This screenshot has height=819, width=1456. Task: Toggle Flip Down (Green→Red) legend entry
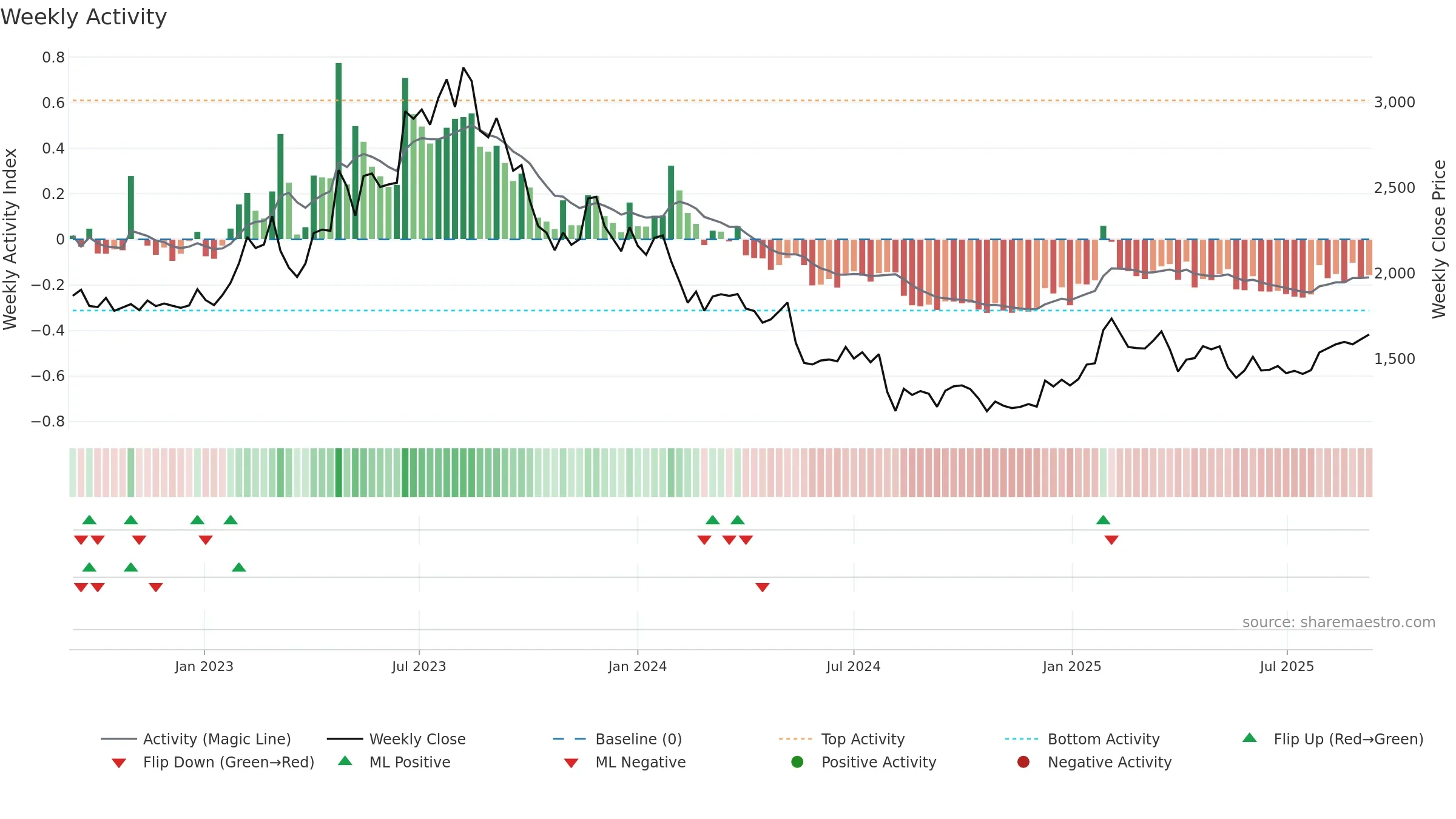point(213,762)
